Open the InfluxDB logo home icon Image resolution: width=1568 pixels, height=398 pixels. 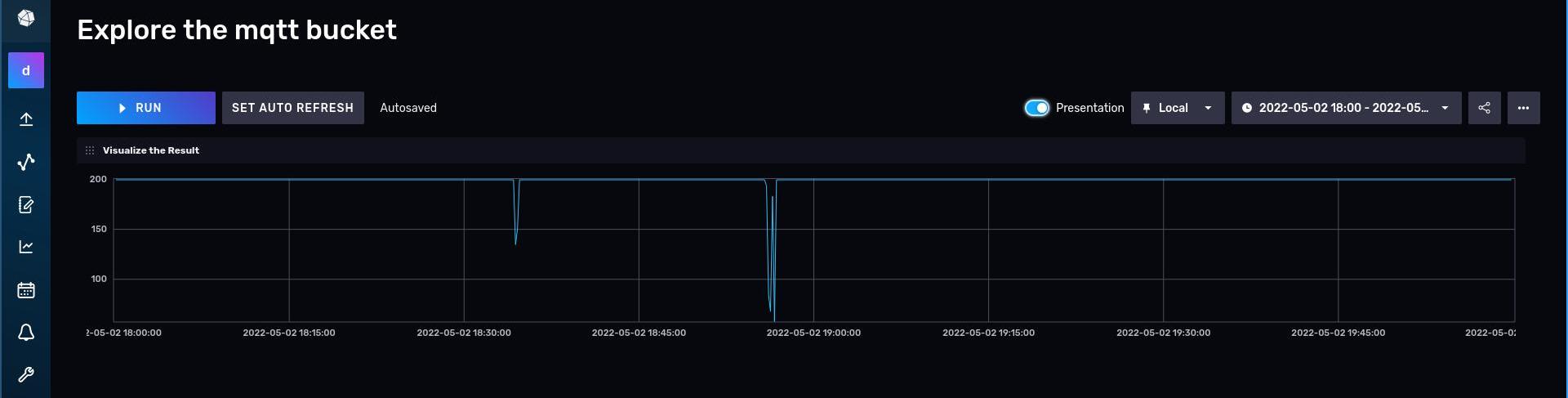click(x=26, y=18)
